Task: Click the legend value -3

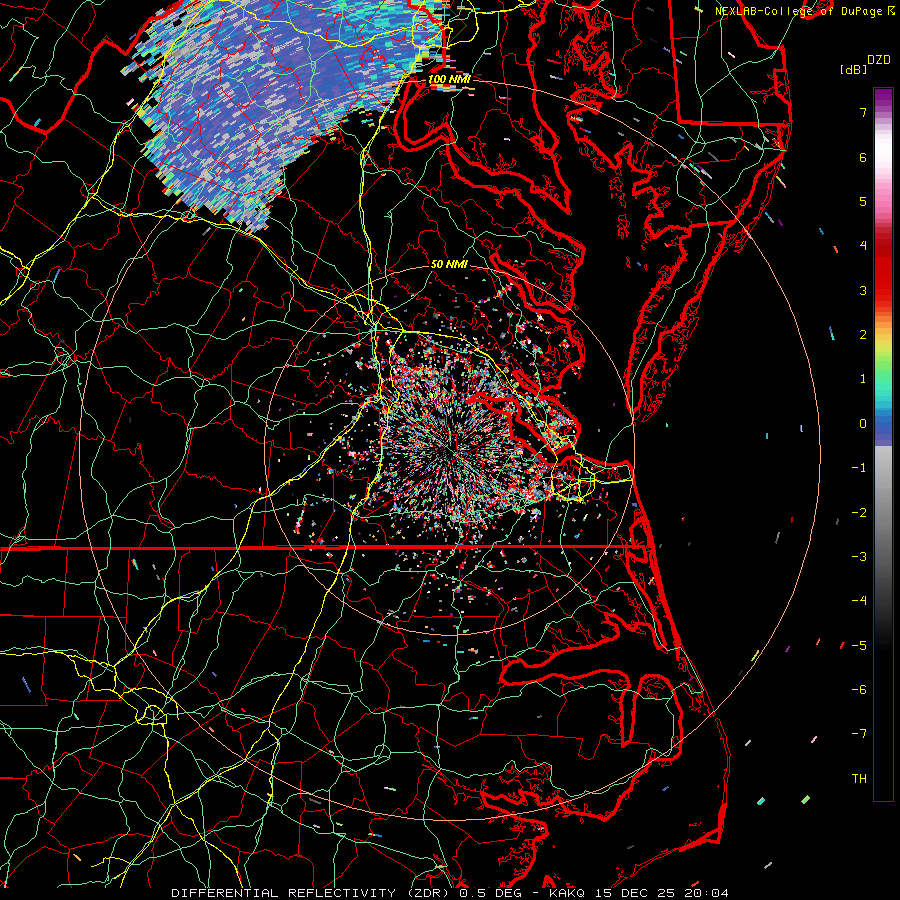Action: click(x=859, y=557)
